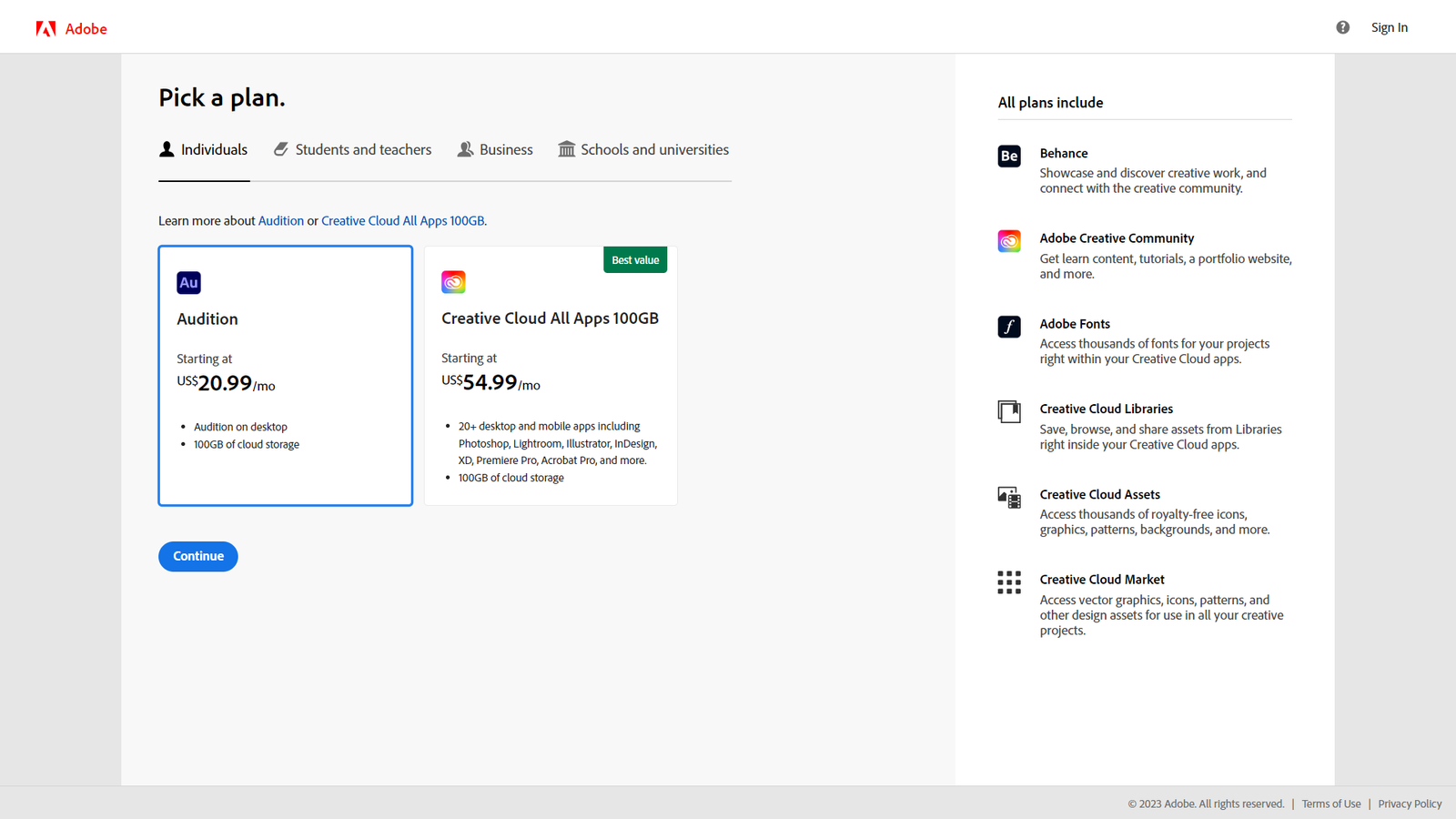The height and width of the screenshot is (819, 1456).
Task: Click the Schools and universities building icon
Action: 567,149
